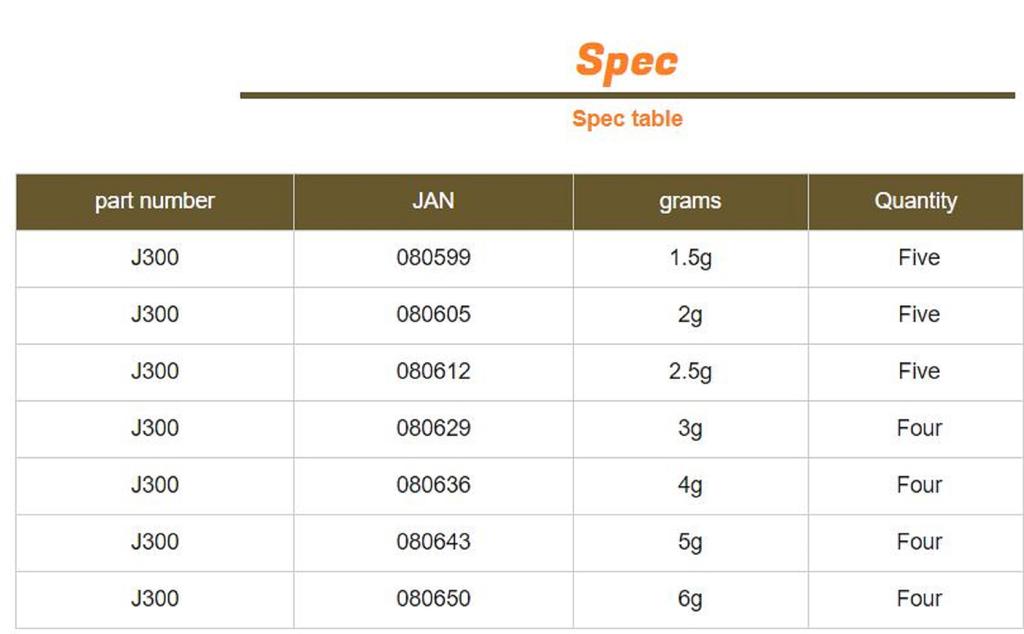Click the 080650 JAN cell
The width and height of the screenshot is (1024, 634).
433,599
